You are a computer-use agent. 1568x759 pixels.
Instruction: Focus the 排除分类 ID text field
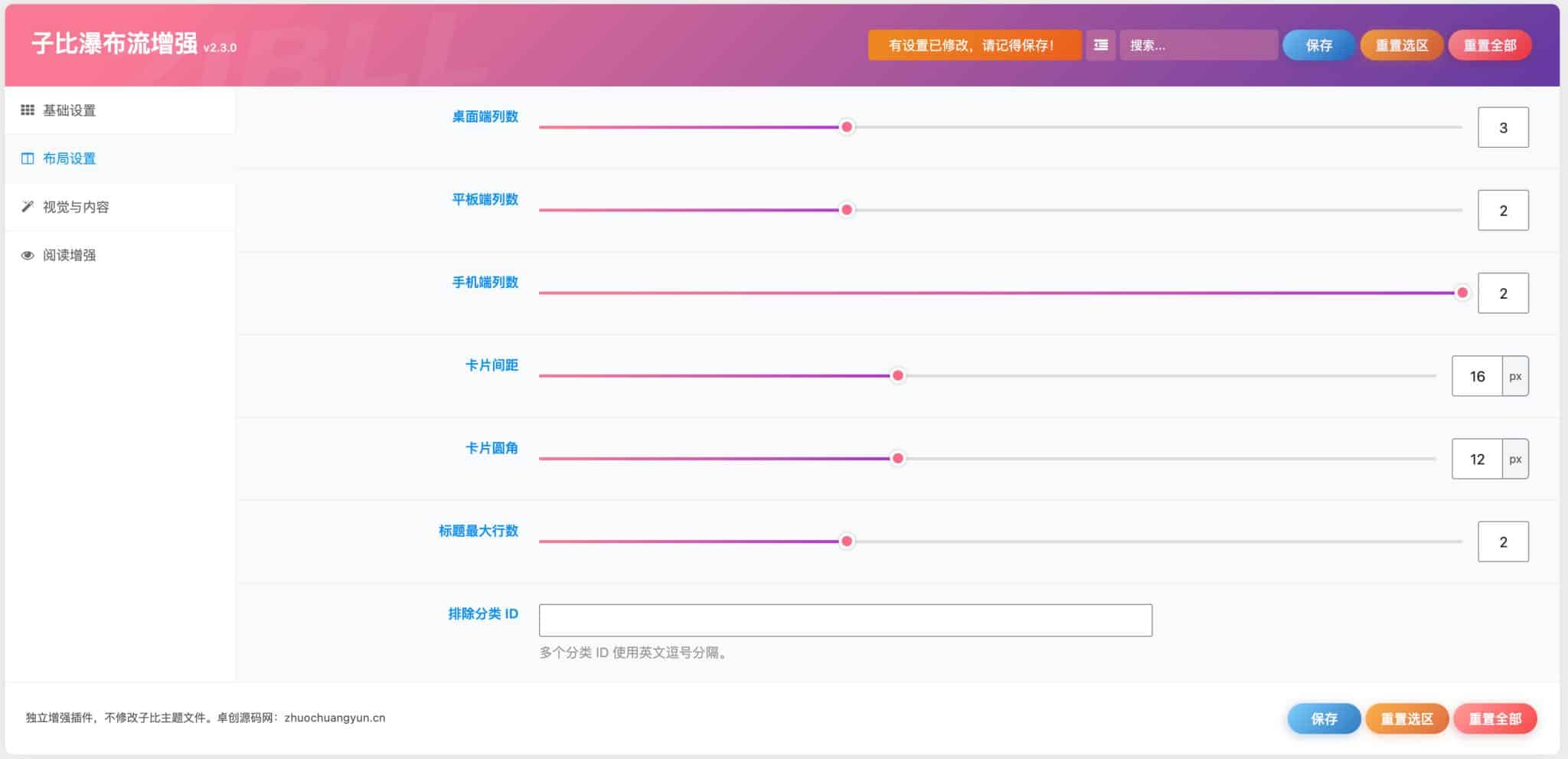pyautogui.click(x=845, y=620)
